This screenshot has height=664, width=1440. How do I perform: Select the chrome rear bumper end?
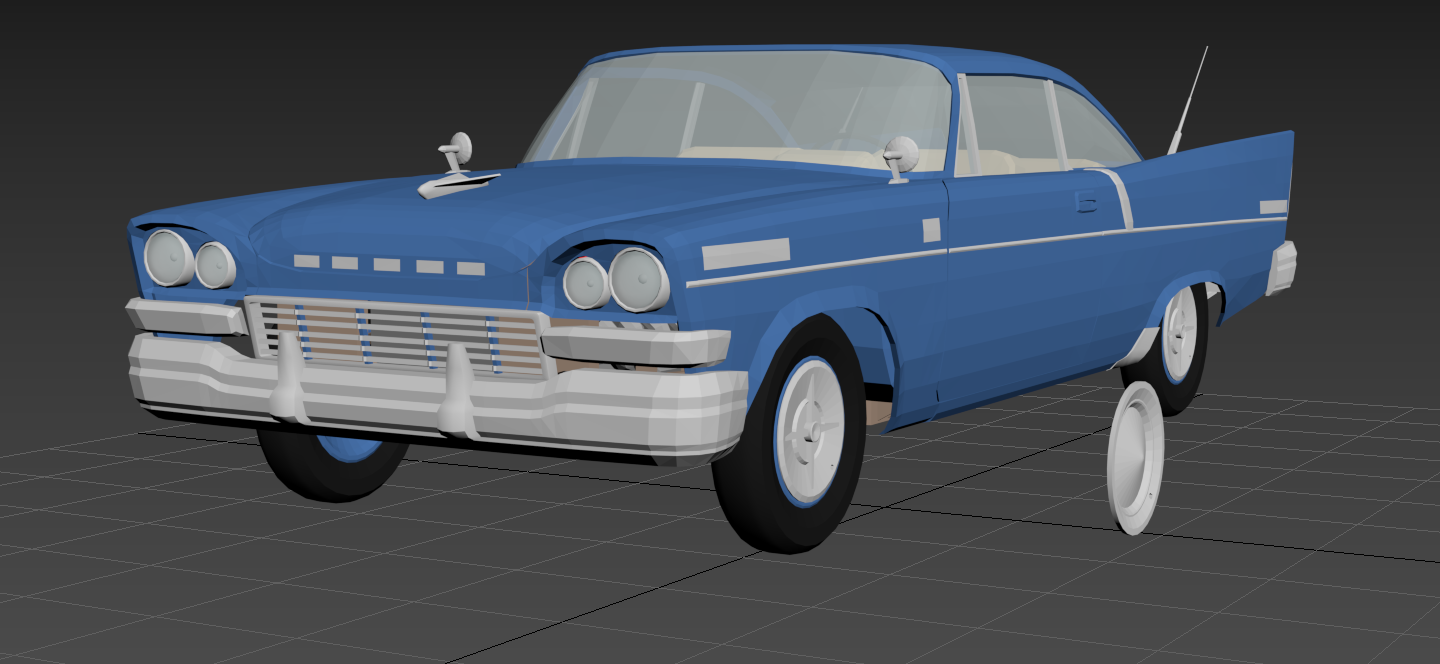[1281, 267]
